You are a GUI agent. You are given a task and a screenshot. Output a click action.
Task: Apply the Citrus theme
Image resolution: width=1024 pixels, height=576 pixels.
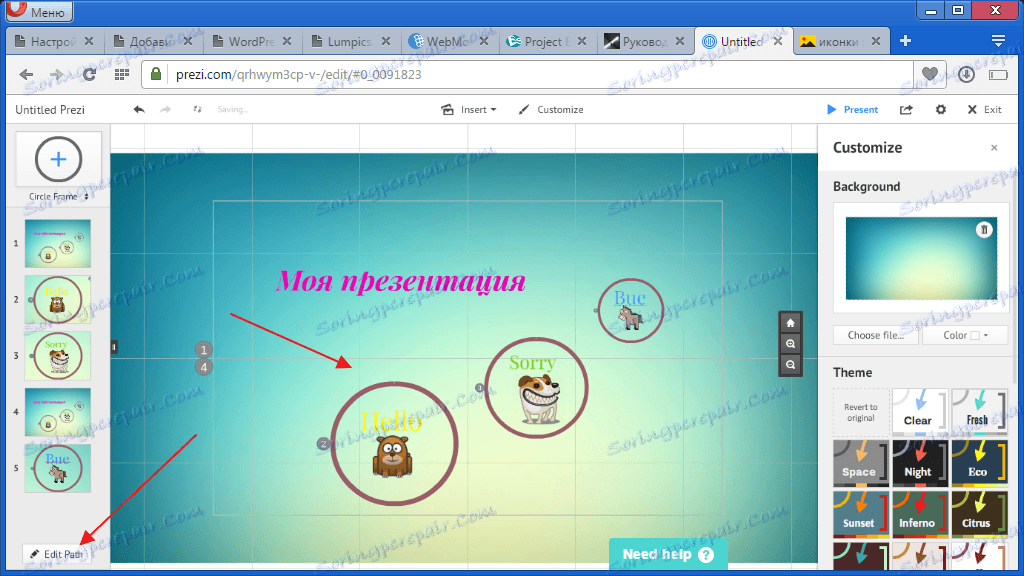(x=979, y=514)
